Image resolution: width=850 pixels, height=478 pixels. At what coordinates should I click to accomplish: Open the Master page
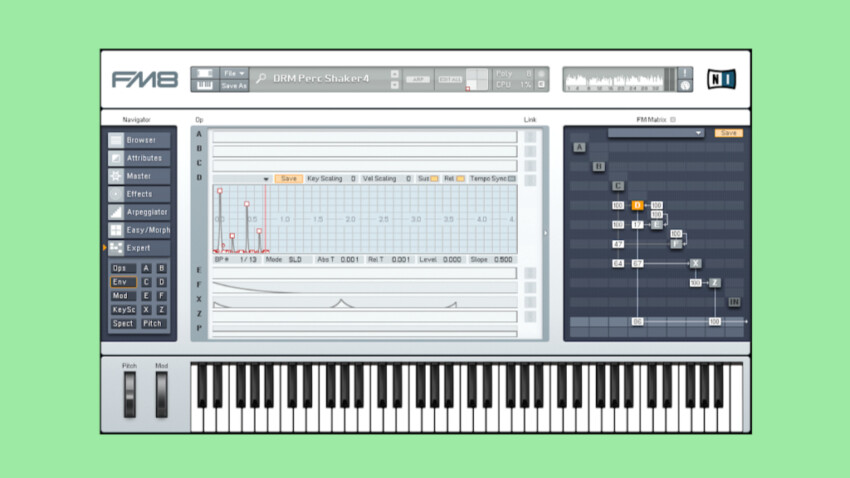coord(139,176)
